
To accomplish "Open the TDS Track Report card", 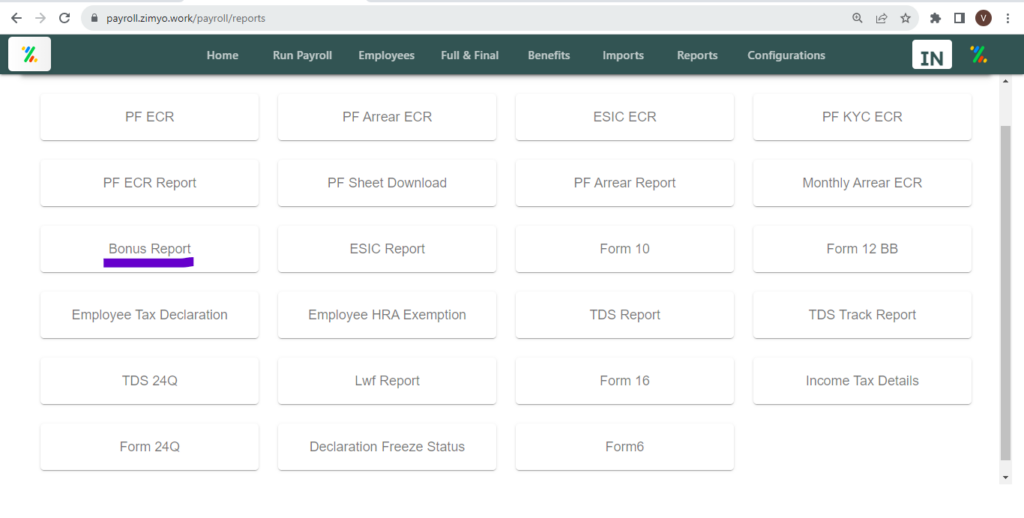I will [862, 315].
